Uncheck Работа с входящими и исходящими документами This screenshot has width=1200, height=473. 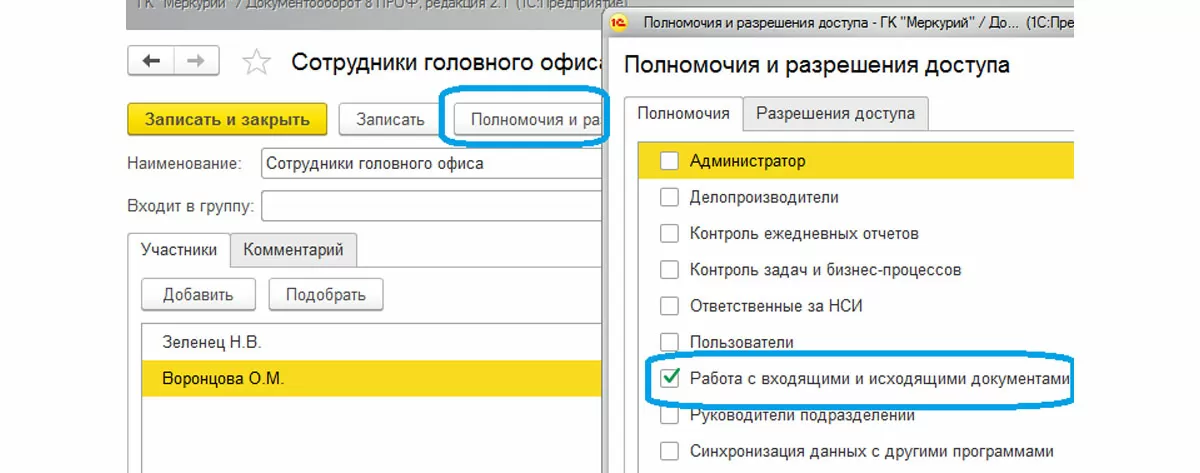669,378
